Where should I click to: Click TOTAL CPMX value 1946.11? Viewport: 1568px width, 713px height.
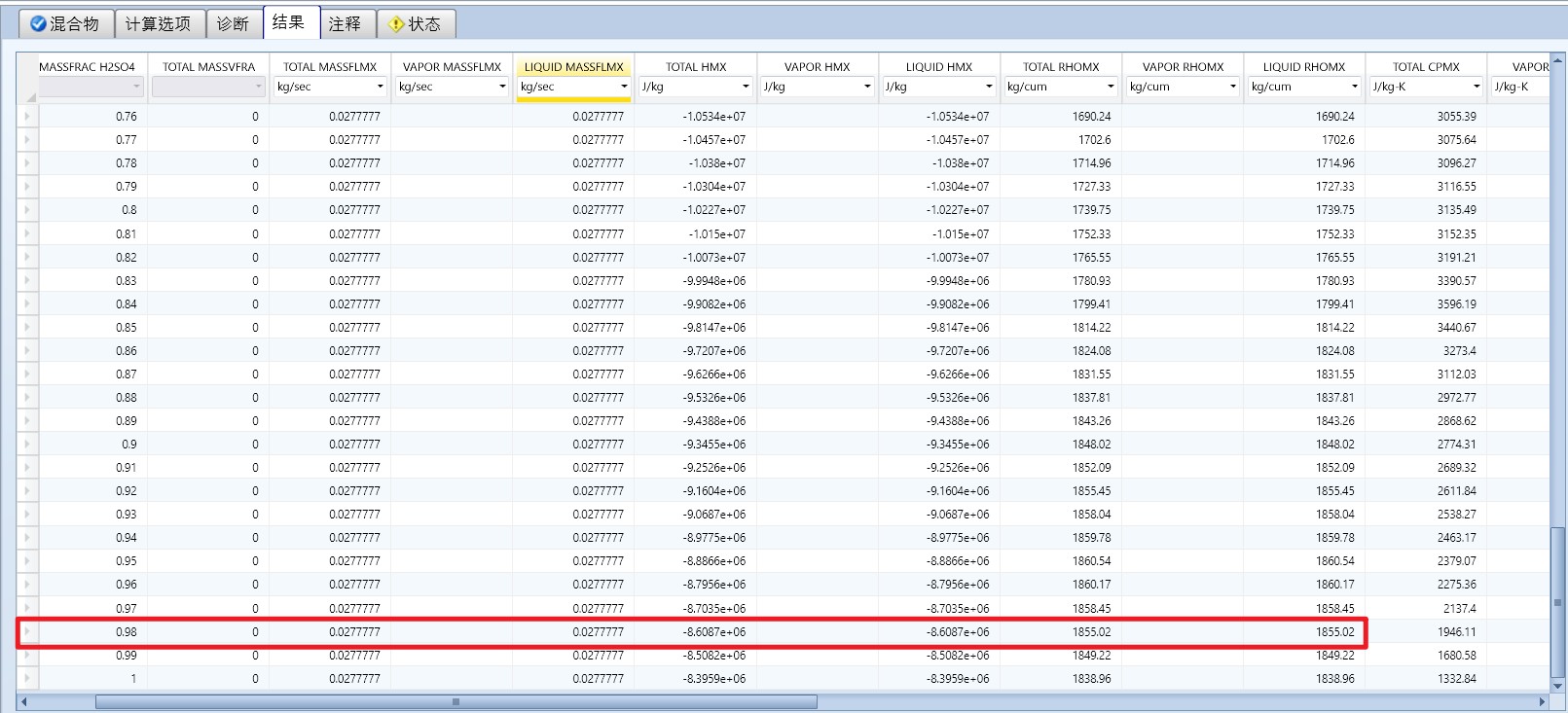(1456, 631)
